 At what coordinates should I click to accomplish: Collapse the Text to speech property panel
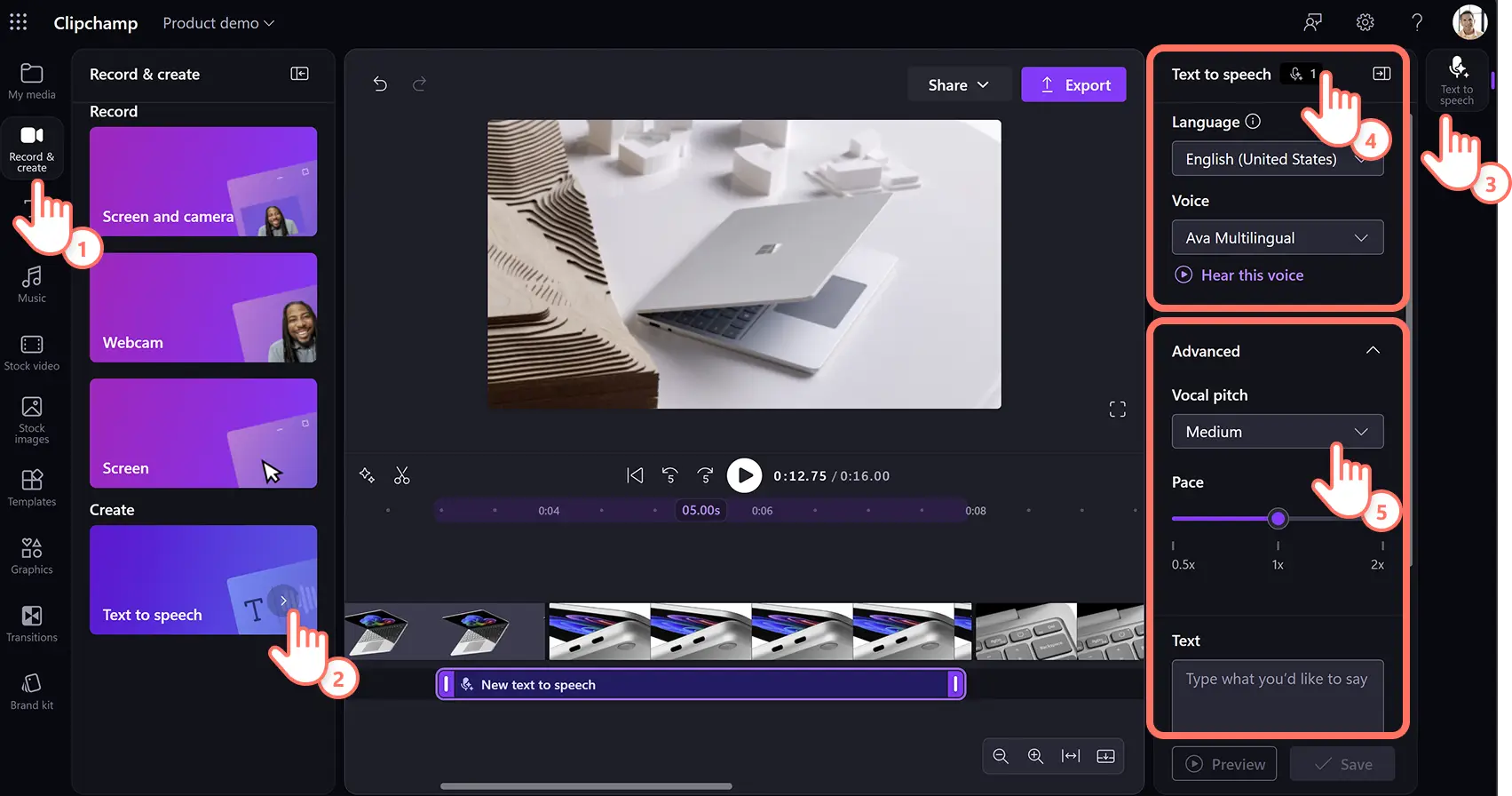tap(1381, 74)
